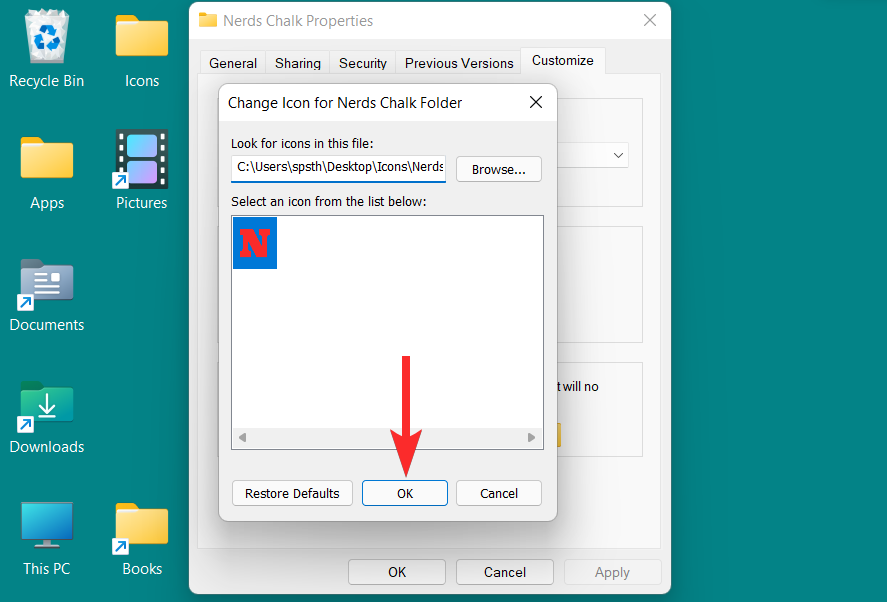Open the Security tab
This screenshot has width=887, height=602.
363,63
